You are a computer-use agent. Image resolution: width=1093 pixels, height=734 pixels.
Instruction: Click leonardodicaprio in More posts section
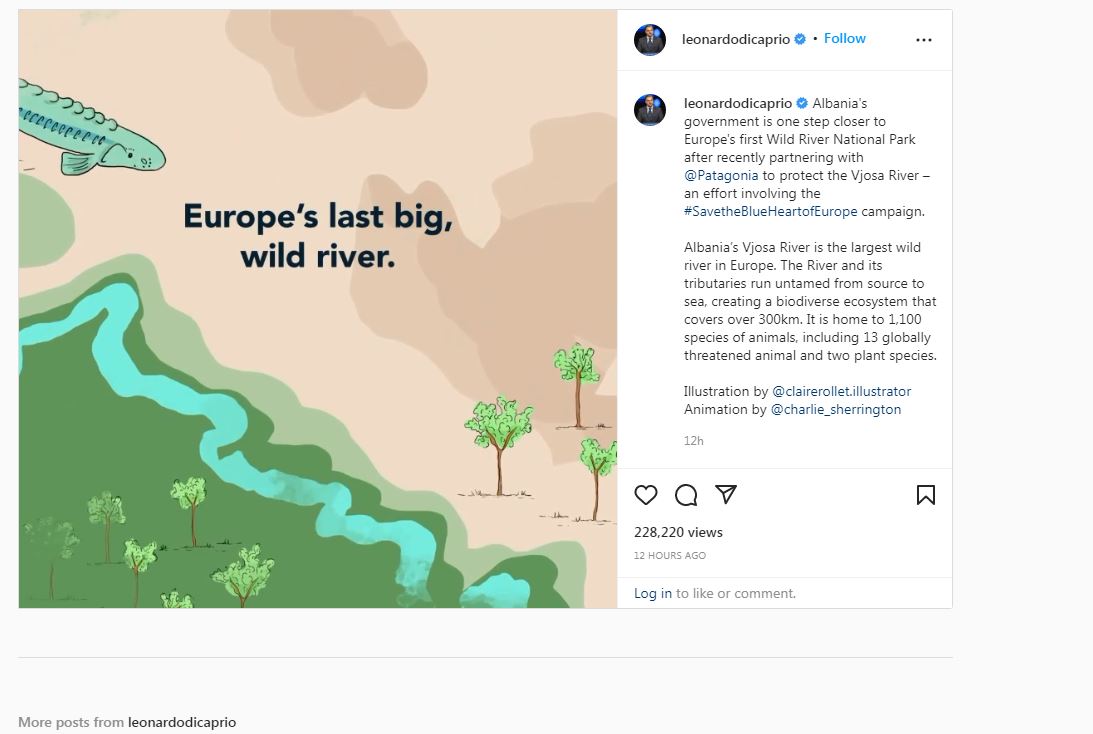tap(182, 722)
